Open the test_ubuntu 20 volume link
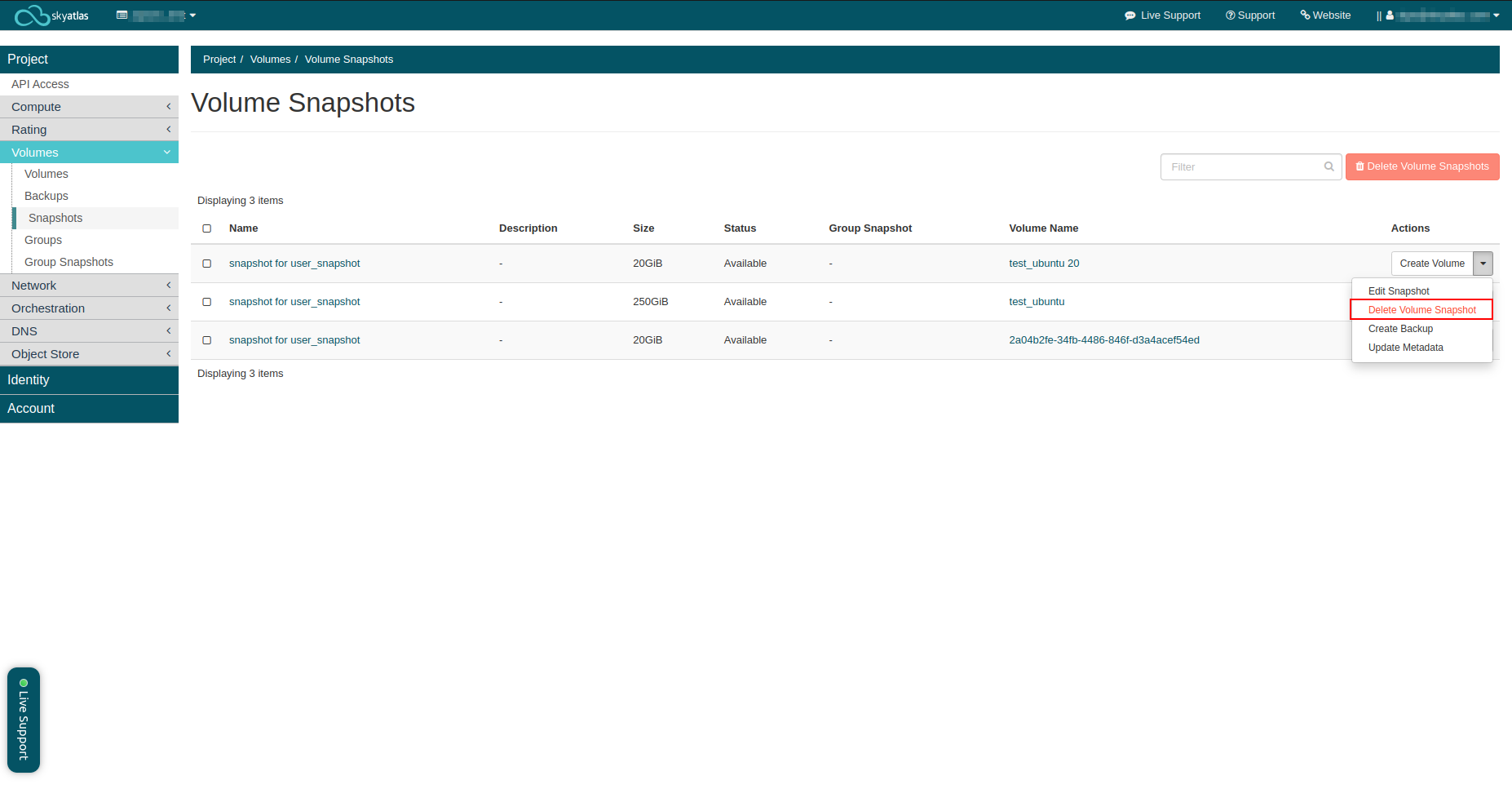Image resolution: width=1512 pixels, height=789 pixels. (1043, 264)
